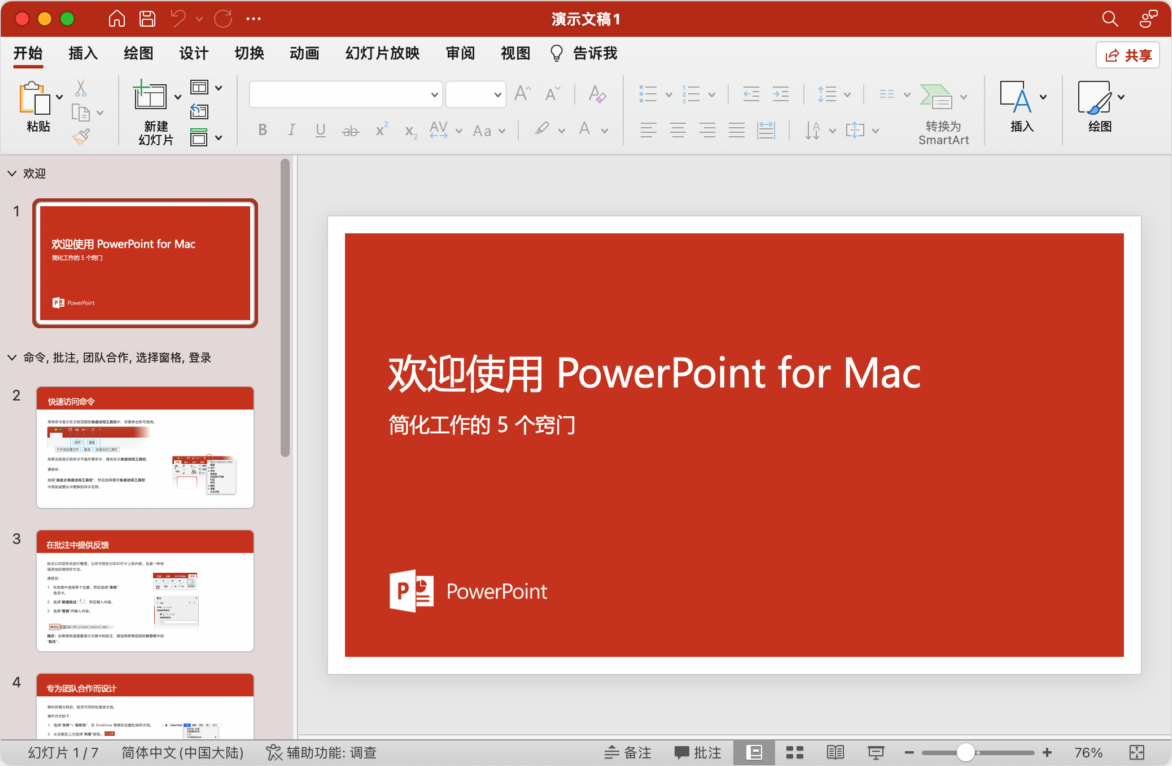This screenshot has height=766, width=1172.
Task: Open the font size dropdown
Action: (497, 95)
